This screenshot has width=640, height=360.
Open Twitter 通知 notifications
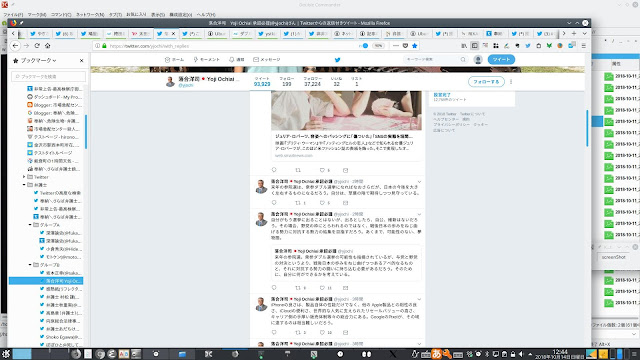[236, 60]
